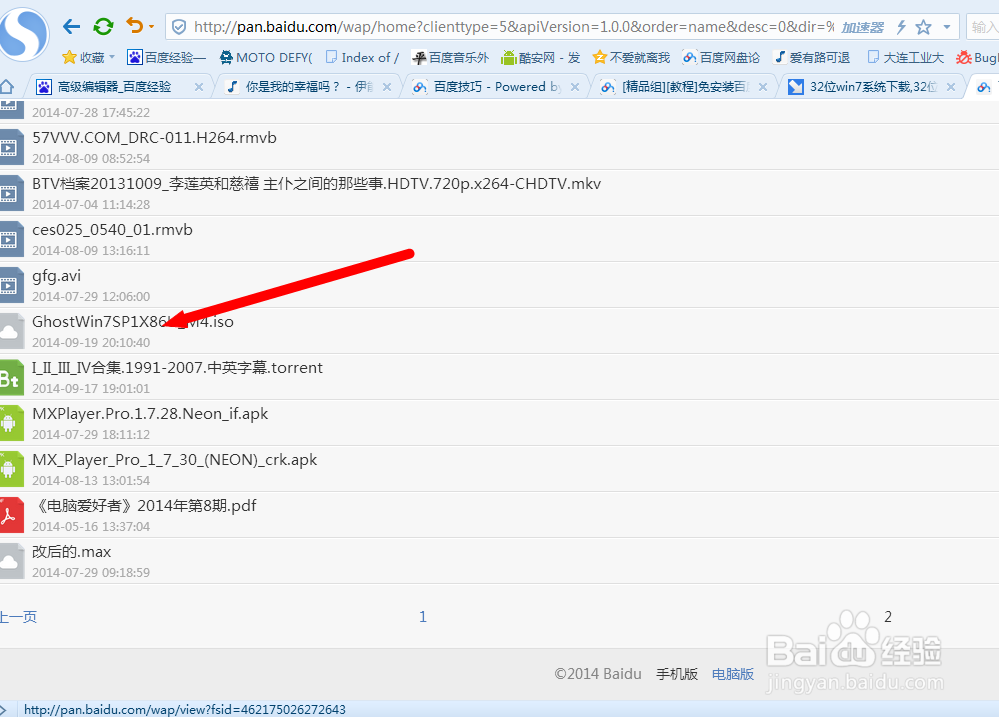This screenshot has width=999, height=717.
Task: Click video icon of BTV档案 mkv file
Action: 11,193
